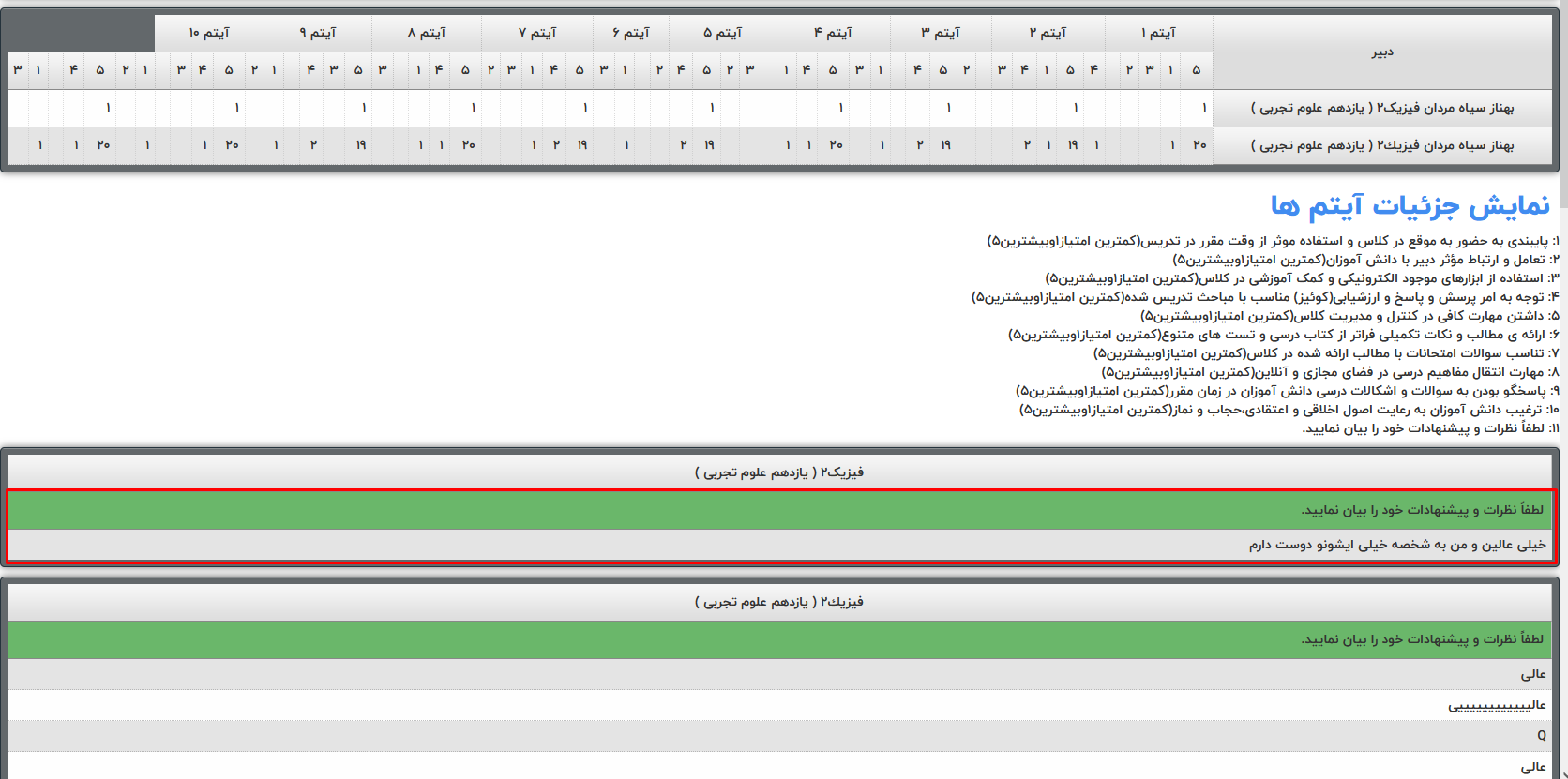
Task: Click the "نمایش جزئیات آیتم ها" heading
Action: 1410,205
